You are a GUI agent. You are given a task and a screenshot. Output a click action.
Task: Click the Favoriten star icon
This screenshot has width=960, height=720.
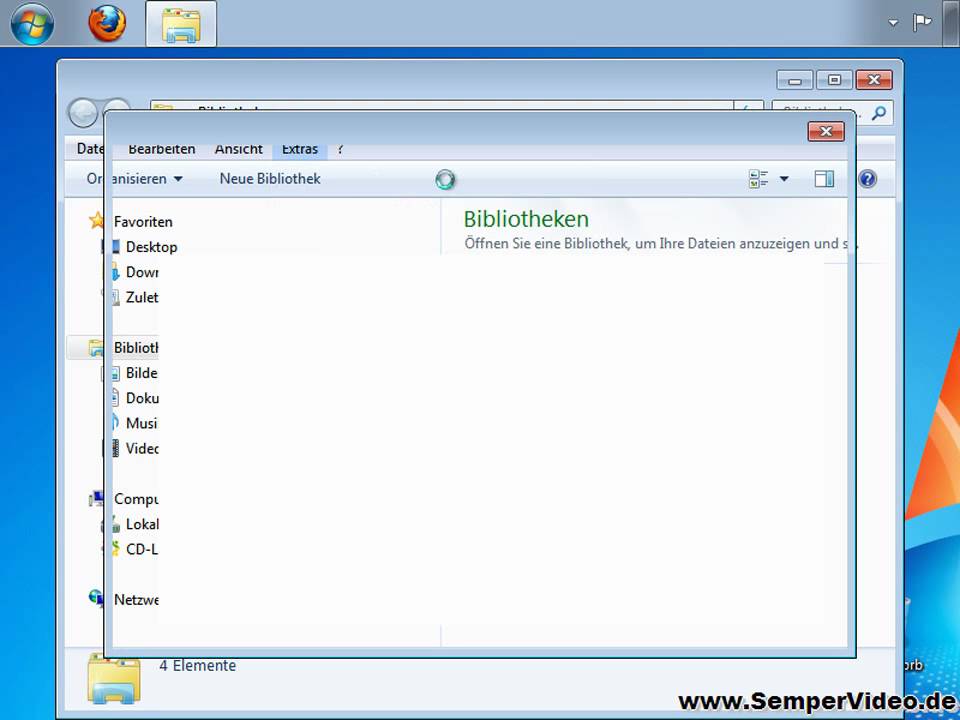pos(96,220)
